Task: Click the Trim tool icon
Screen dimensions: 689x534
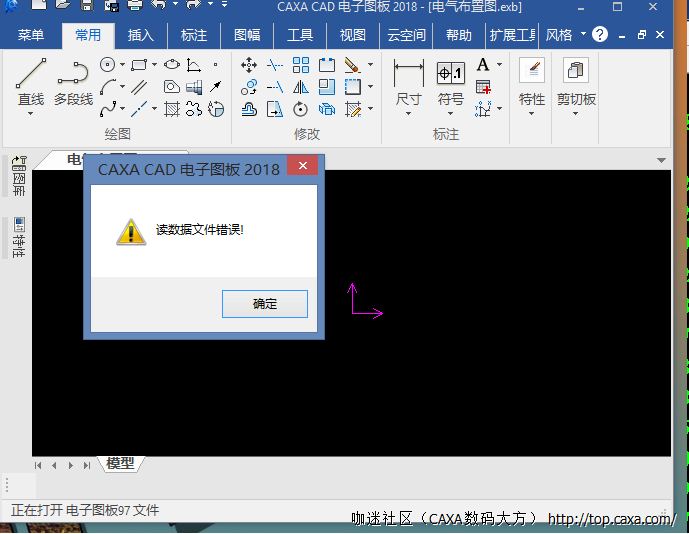Action: tap(275, 65)
